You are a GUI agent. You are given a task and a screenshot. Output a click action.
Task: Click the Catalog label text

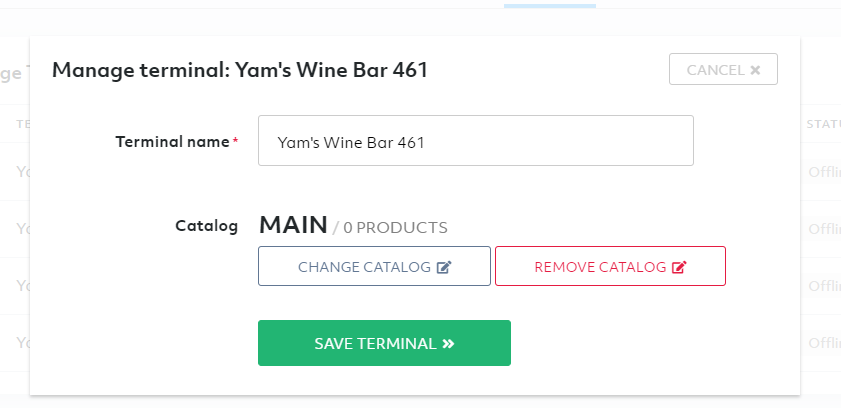click(x=206, y=226)
